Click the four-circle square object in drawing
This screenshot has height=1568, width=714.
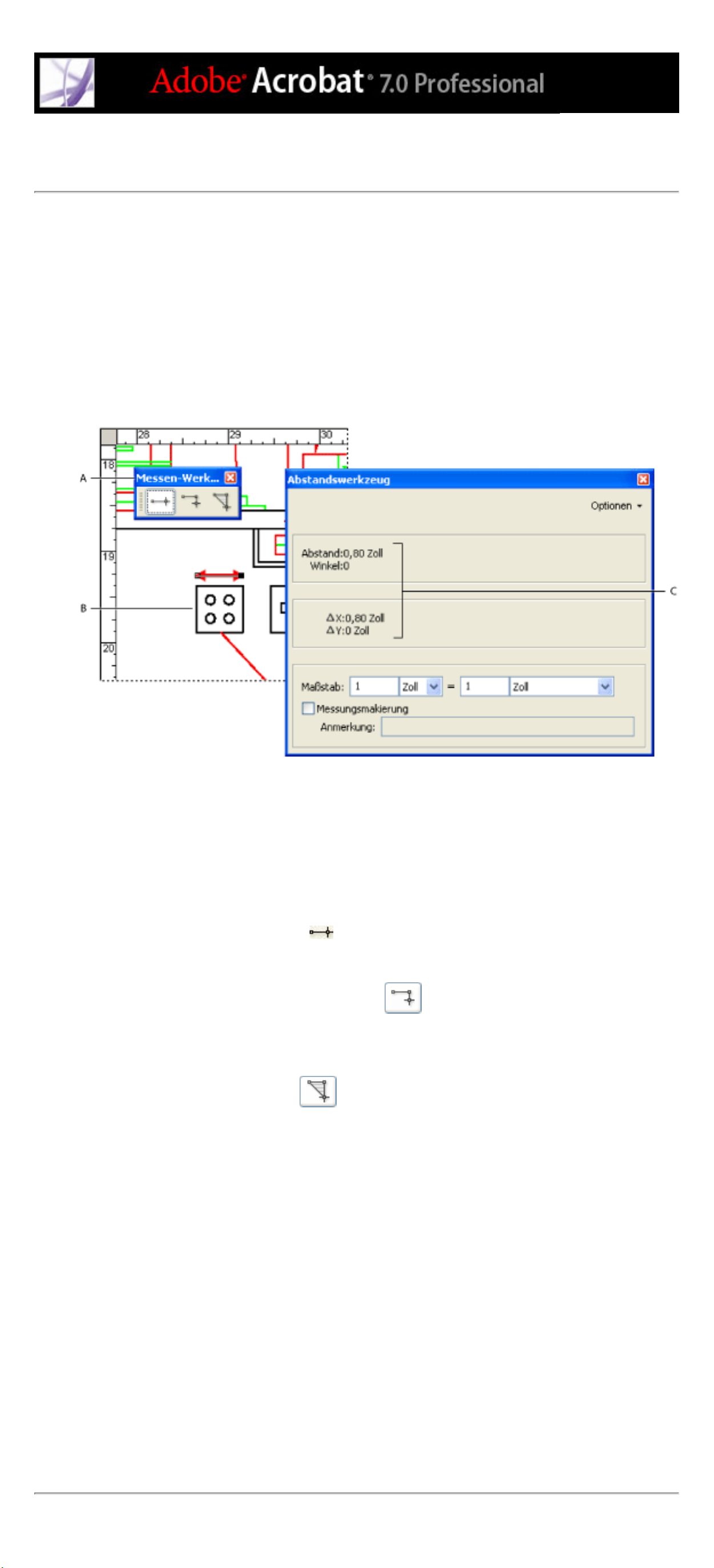click(x=219, y=609)
